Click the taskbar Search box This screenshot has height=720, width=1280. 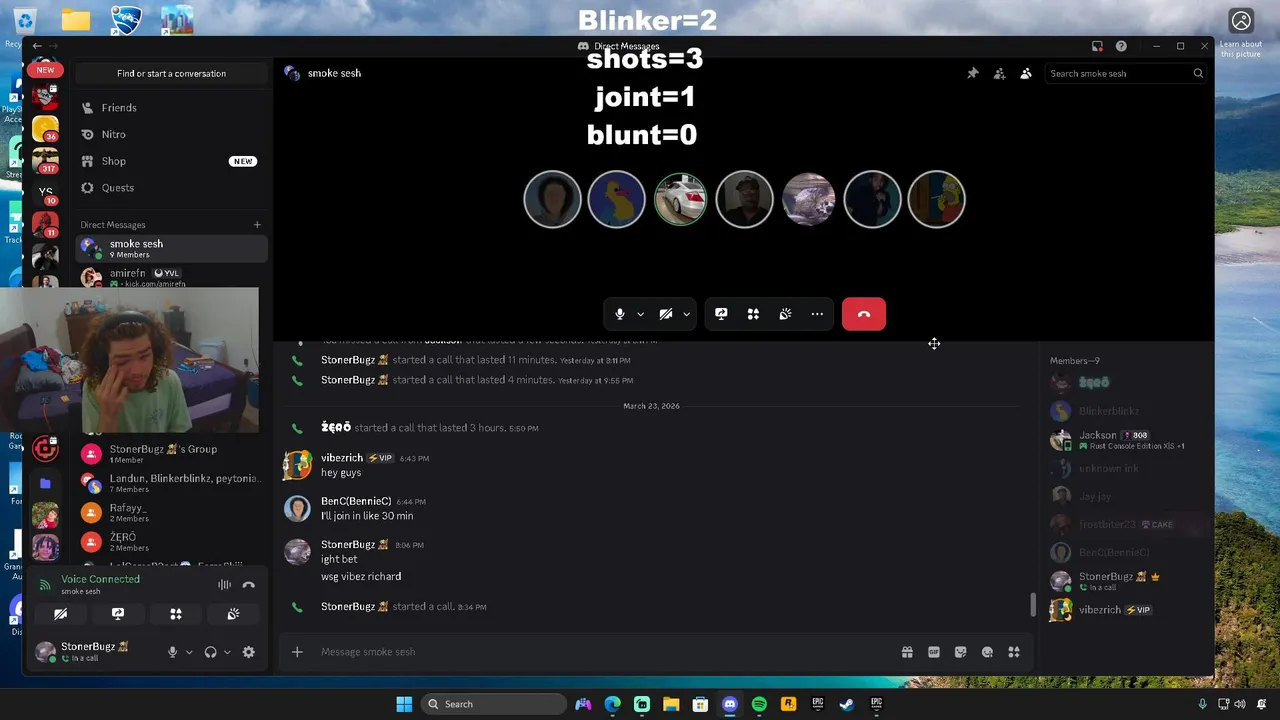click(495, 704)
